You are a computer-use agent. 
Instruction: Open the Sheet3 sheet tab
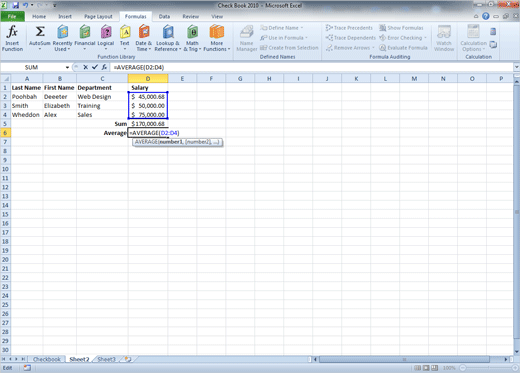pos(106,359)
